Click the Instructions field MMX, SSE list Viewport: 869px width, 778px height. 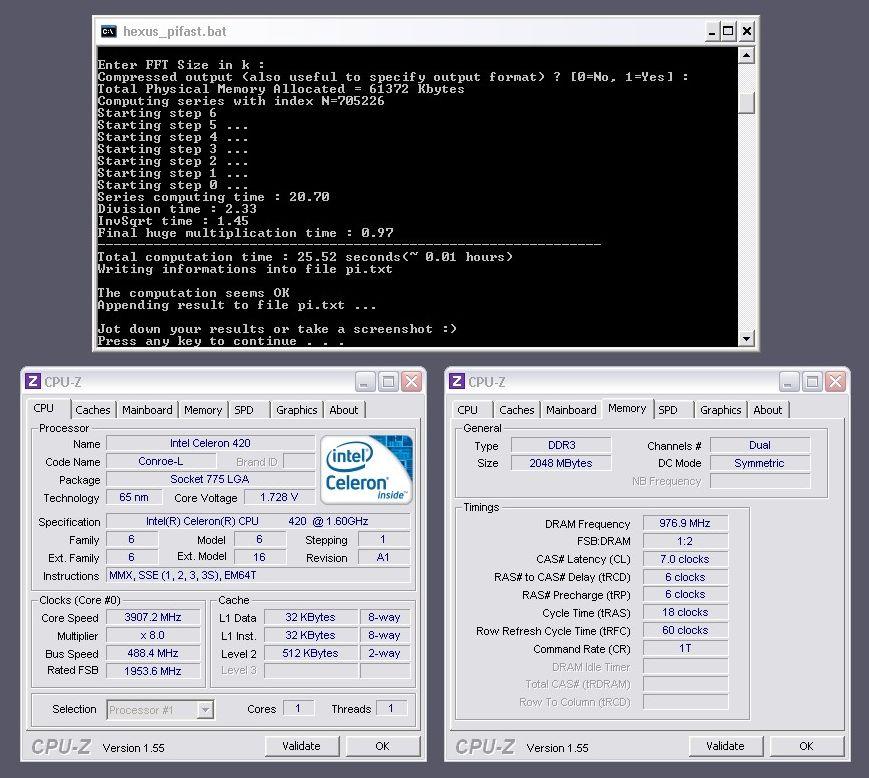click(258, 575)
